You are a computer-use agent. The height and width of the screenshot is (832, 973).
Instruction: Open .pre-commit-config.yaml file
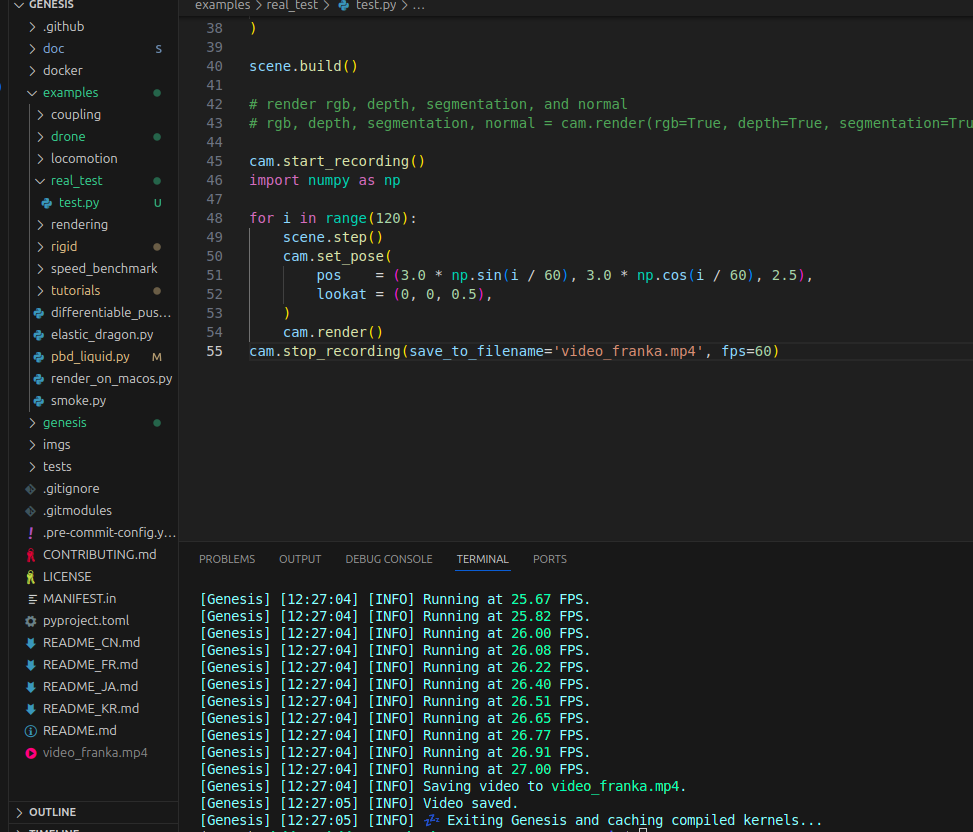tap(108, 533)
